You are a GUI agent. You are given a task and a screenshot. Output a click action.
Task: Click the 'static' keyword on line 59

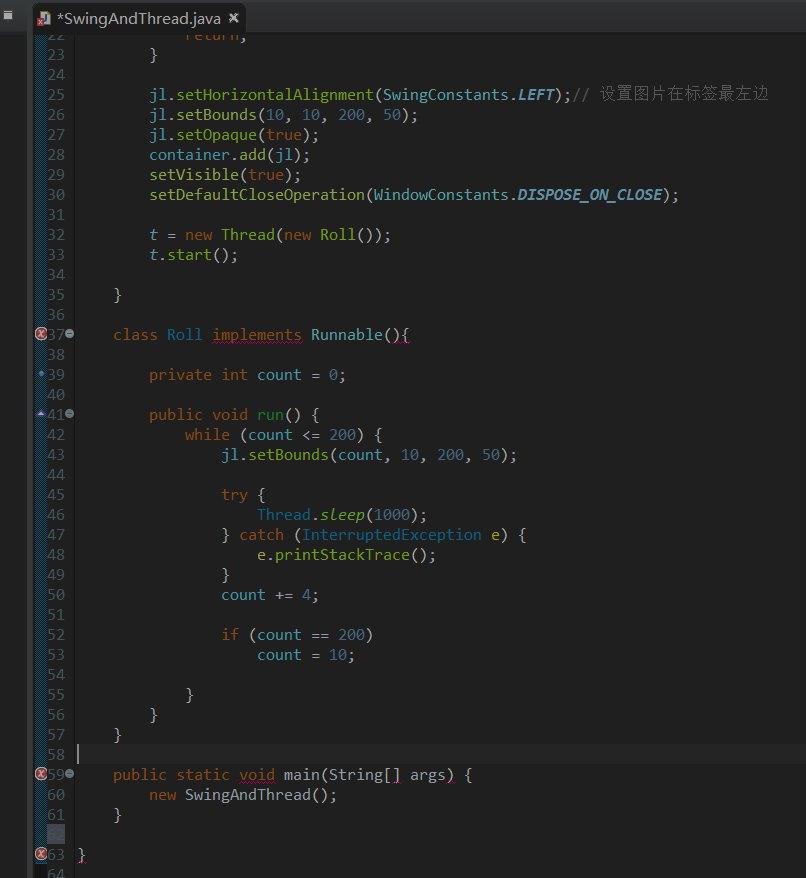[x=203, y=775]
